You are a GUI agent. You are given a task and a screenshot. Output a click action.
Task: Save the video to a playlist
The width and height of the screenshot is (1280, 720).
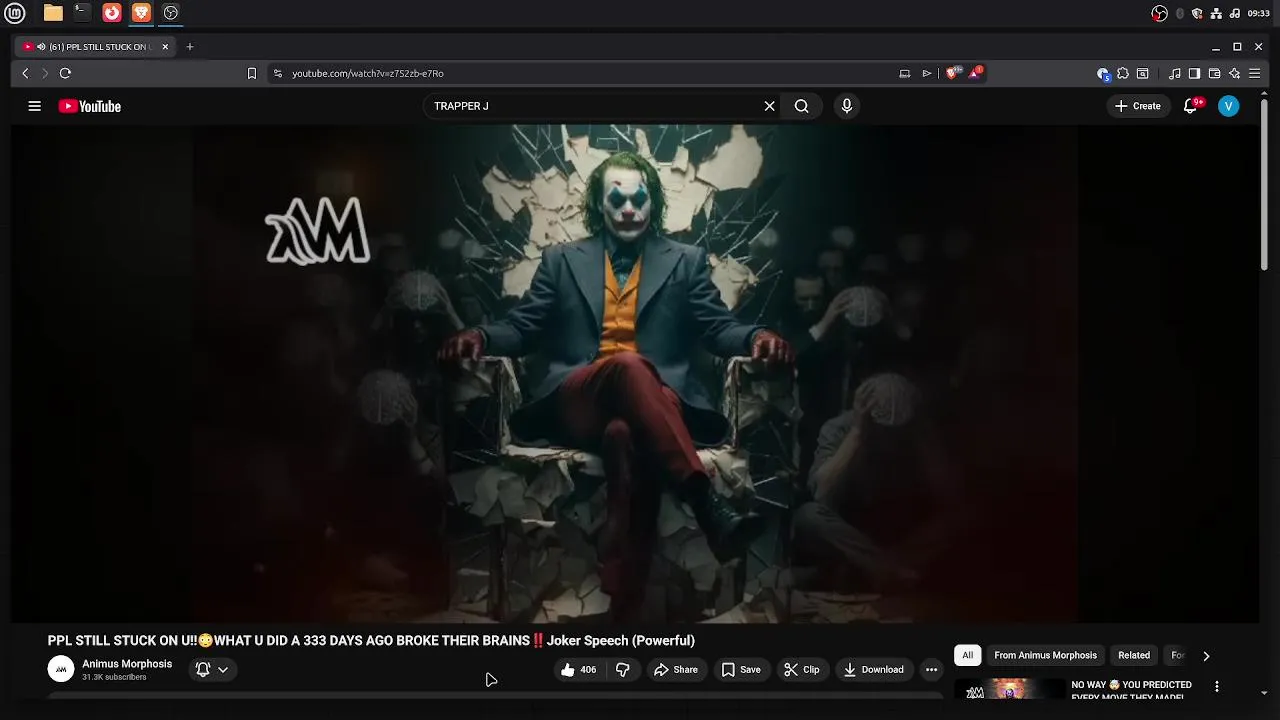[x=741, y=670]
